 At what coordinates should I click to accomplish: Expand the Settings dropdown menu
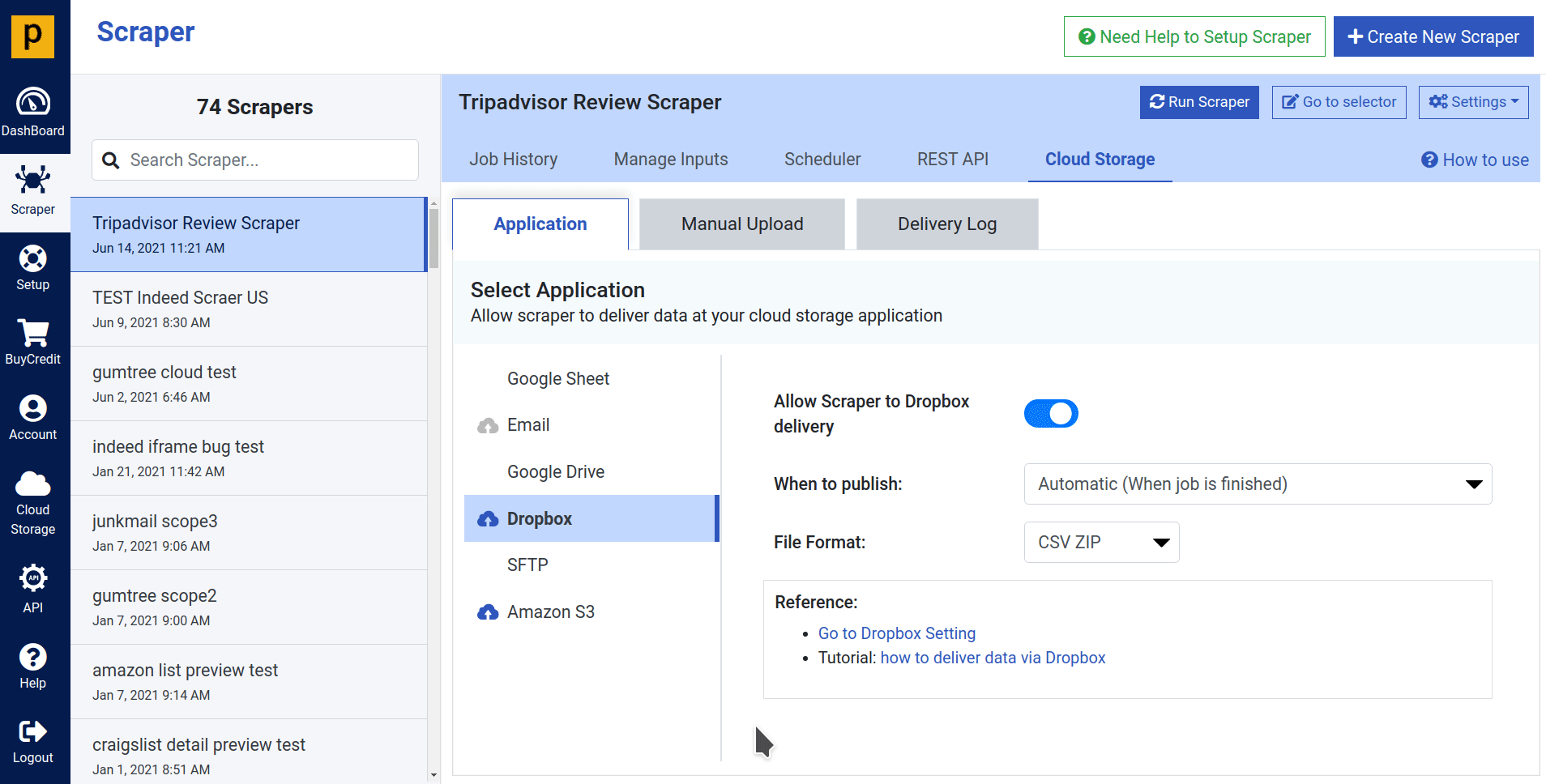(x=1472, y=102)
